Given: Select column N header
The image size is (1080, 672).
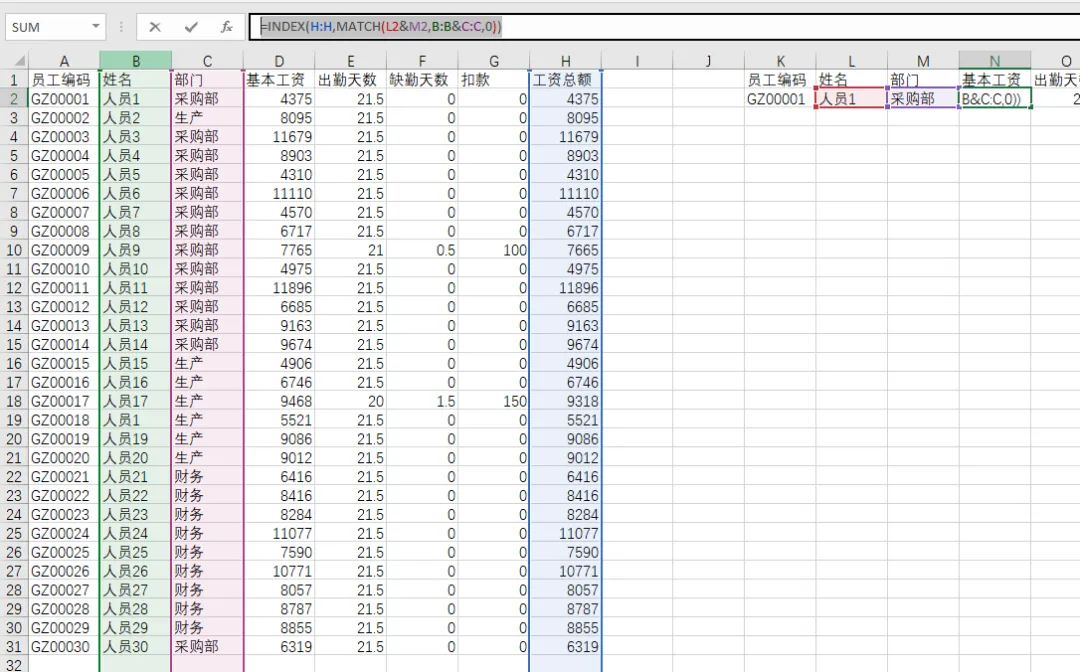Looking at the screenshot, I should pyautogui.click(x=995, y=61).
